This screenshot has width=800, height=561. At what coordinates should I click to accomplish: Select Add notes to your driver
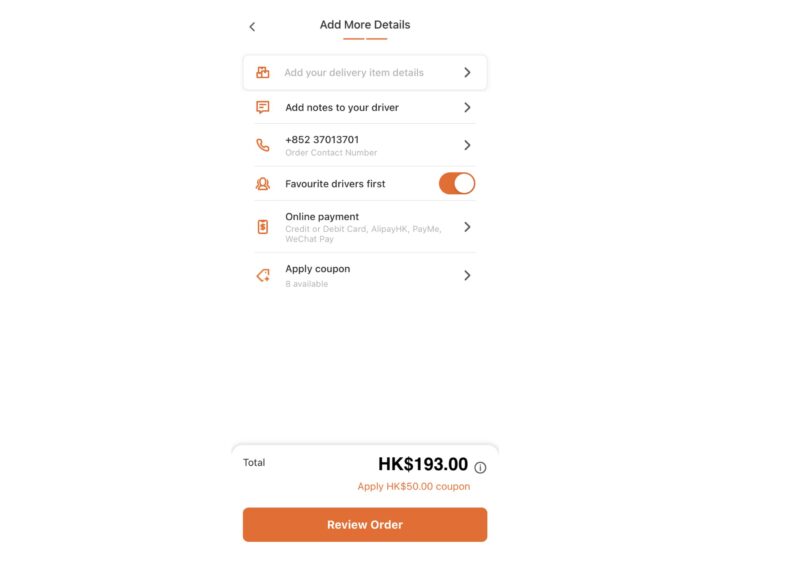point(342,107)
